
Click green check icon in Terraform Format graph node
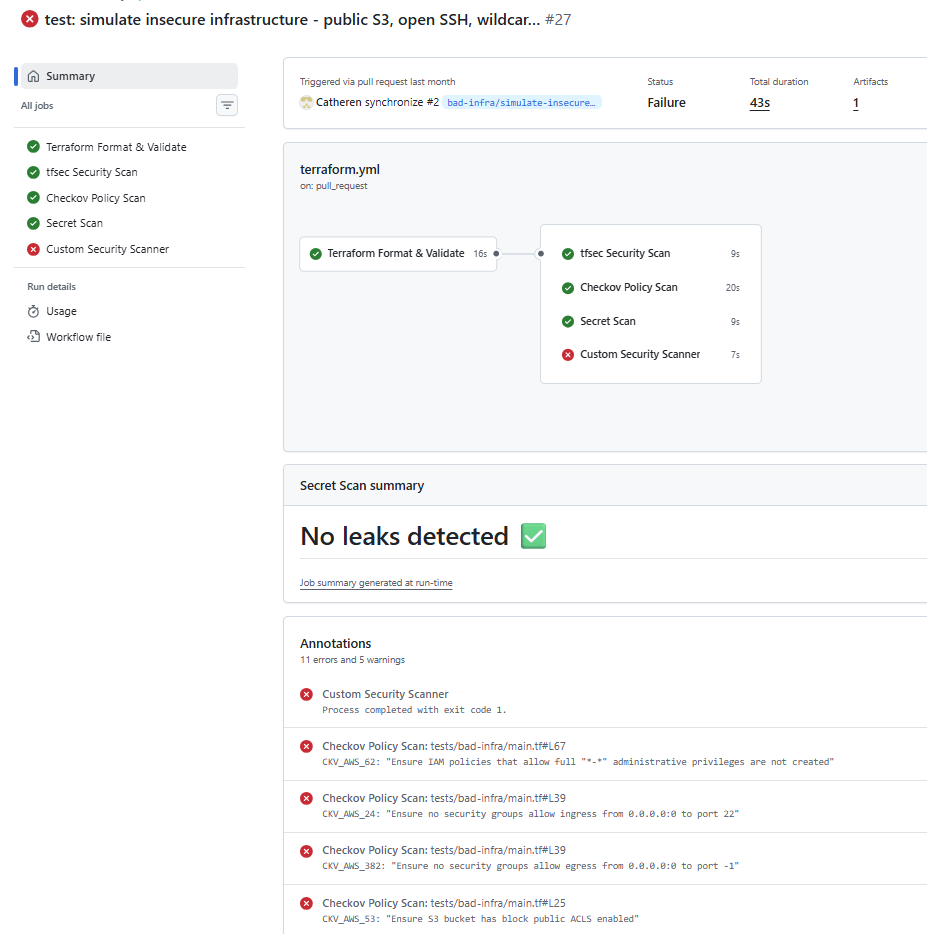pyautogui.click(x=316, y=254)
